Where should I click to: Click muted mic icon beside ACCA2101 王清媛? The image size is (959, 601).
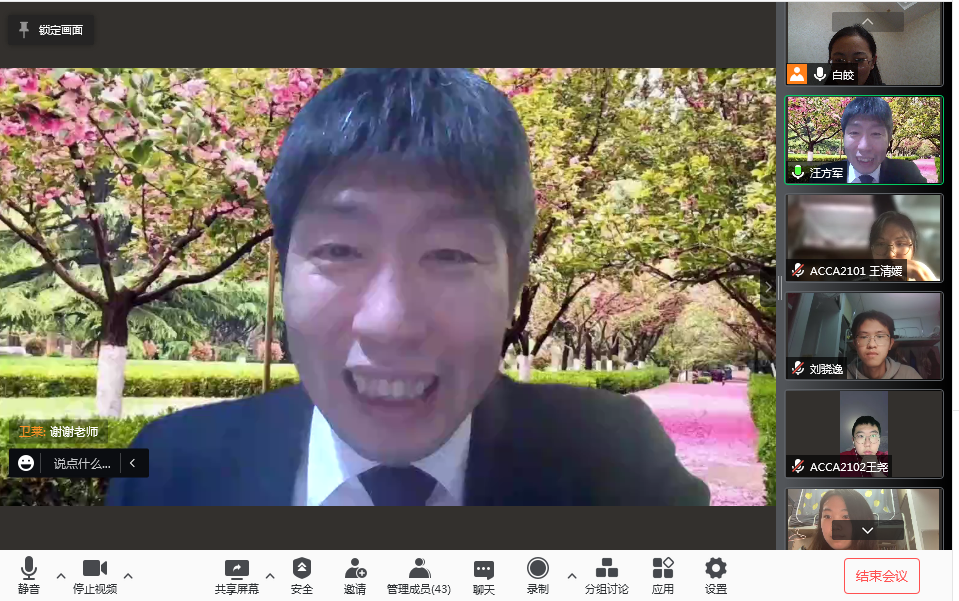click(798, 270)
